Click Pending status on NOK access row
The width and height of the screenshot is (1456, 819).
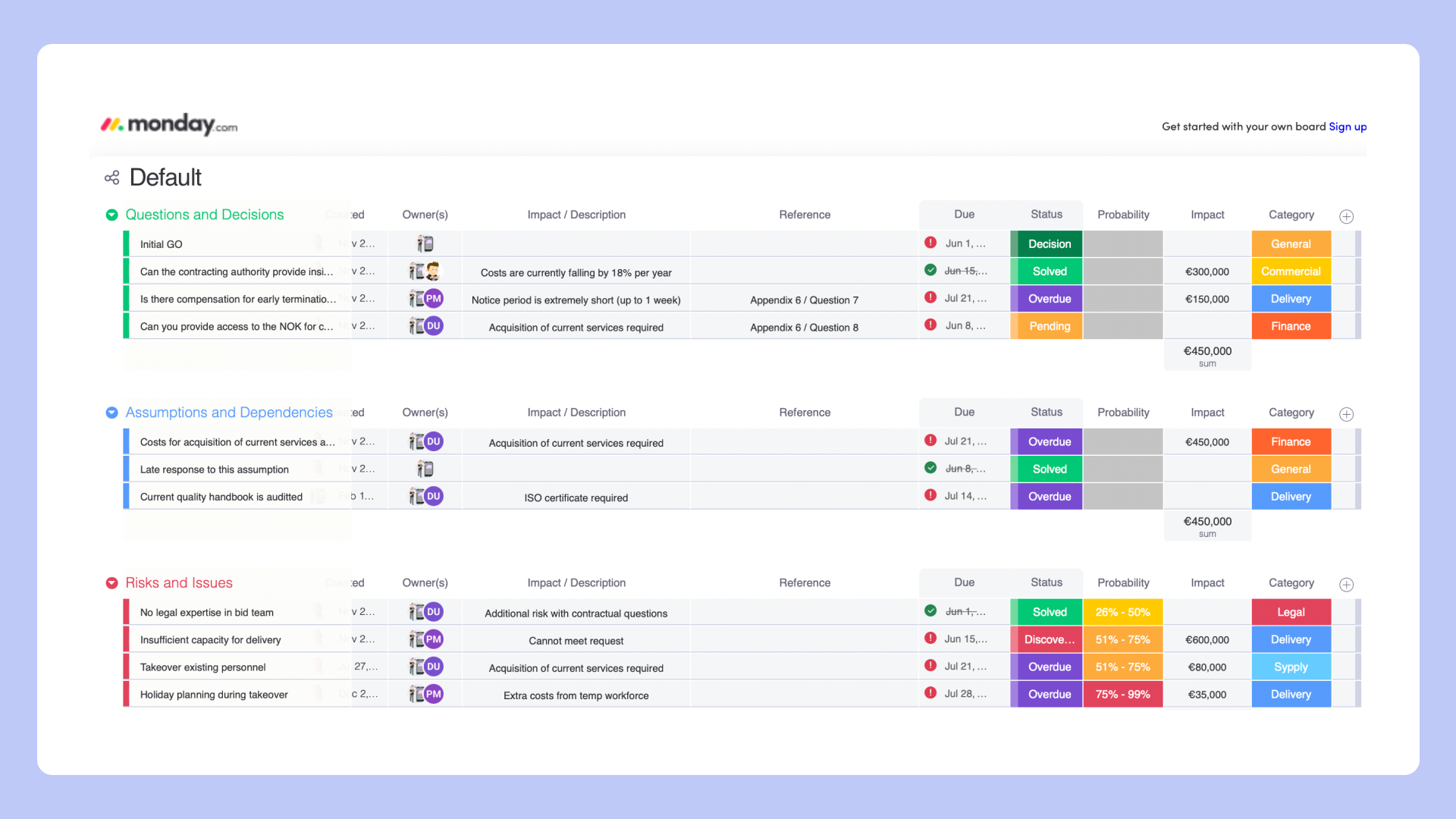[x=1050, y=326]
